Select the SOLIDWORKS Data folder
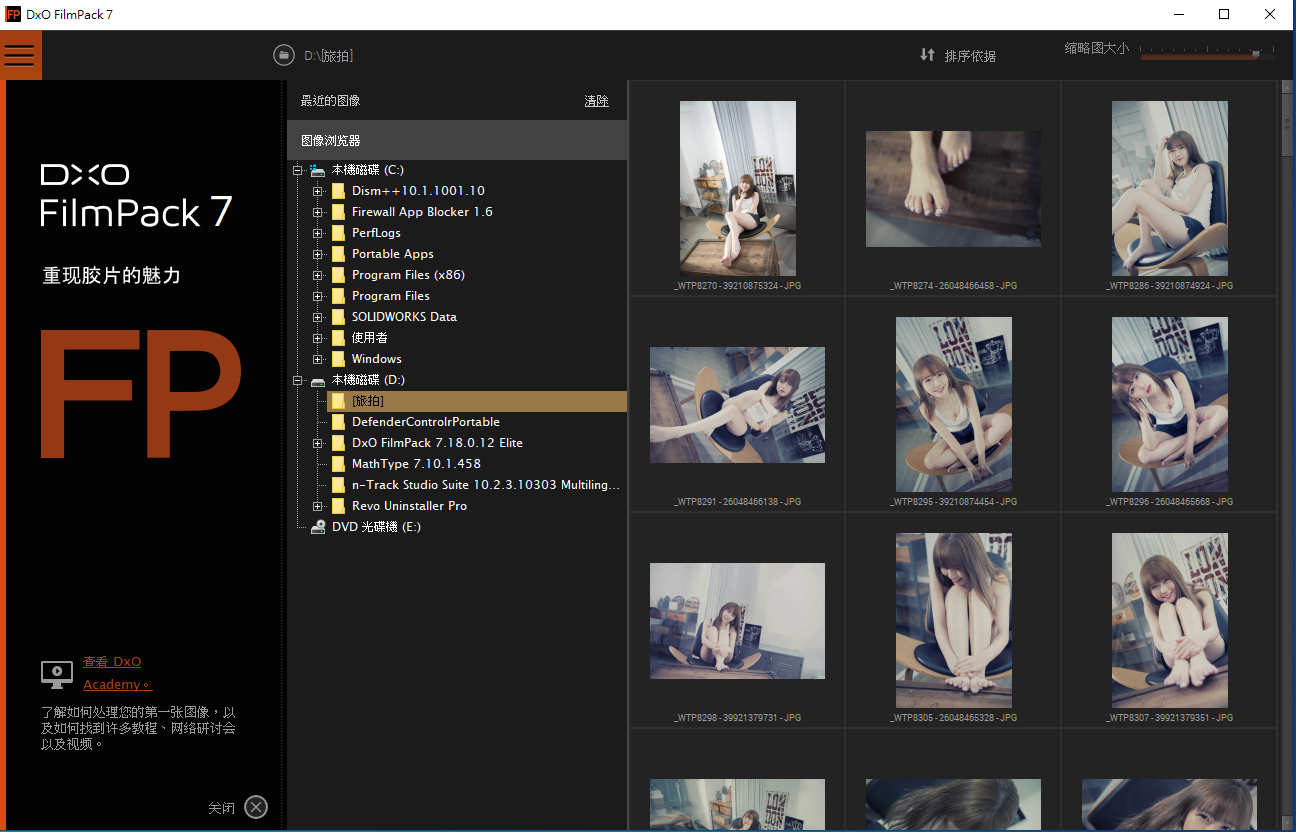The height and width of the screenshot is (832, 1296). [x=404, y=317]
